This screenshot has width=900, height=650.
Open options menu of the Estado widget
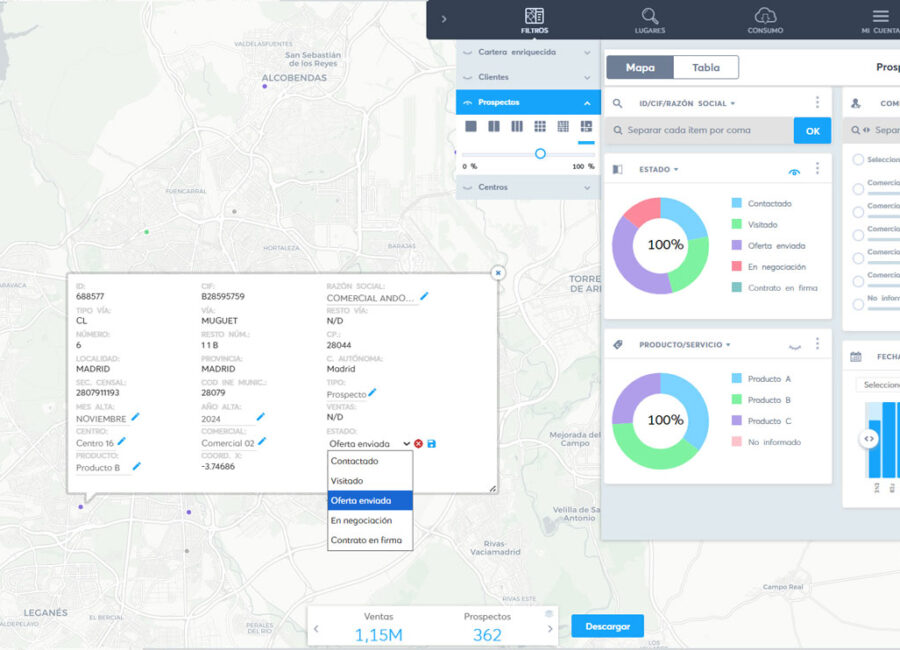click(817, 169)
